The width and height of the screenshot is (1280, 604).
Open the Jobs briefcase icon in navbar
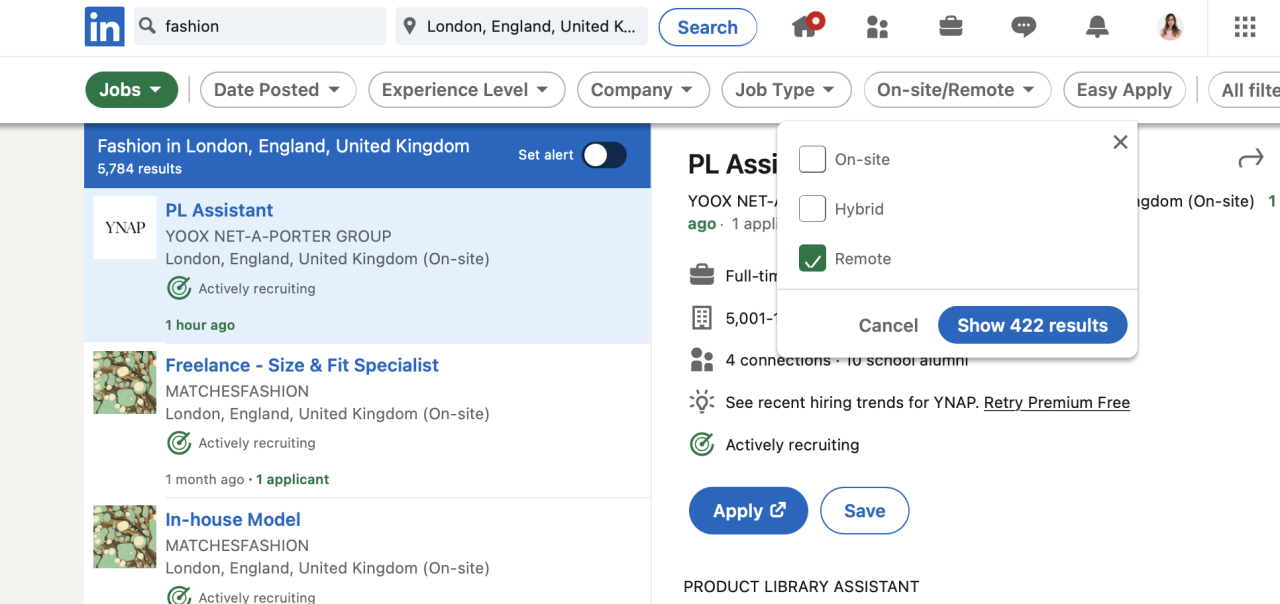coord(951,27)
